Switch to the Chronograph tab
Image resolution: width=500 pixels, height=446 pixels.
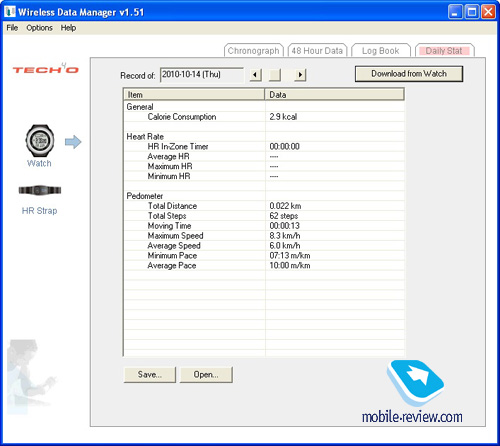coord(254,51)
